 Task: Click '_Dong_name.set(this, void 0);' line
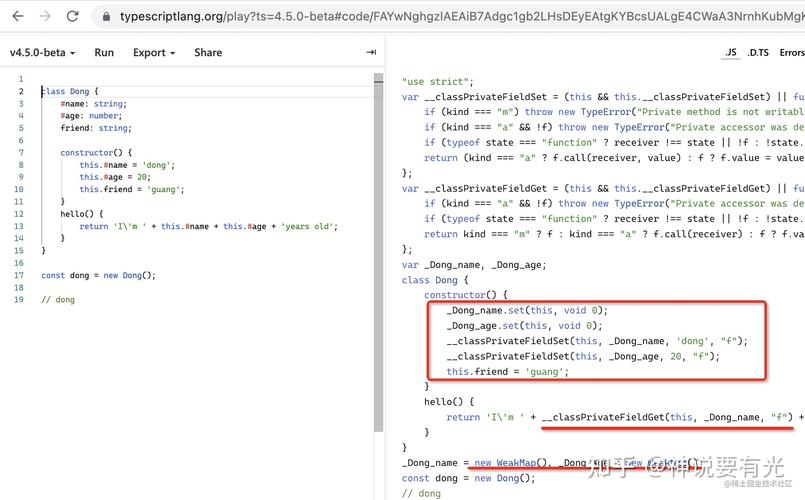(527, 311)
